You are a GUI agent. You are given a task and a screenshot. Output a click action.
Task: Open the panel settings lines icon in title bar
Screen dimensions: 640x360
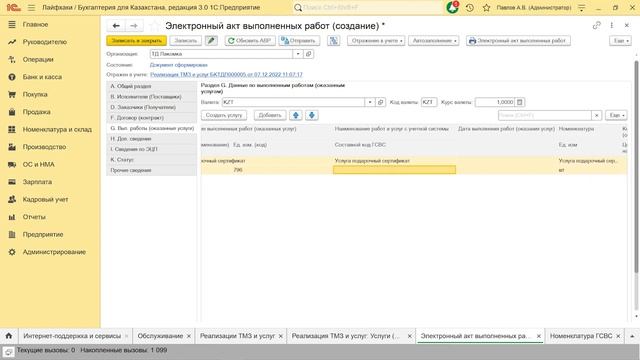click(582, 8)
